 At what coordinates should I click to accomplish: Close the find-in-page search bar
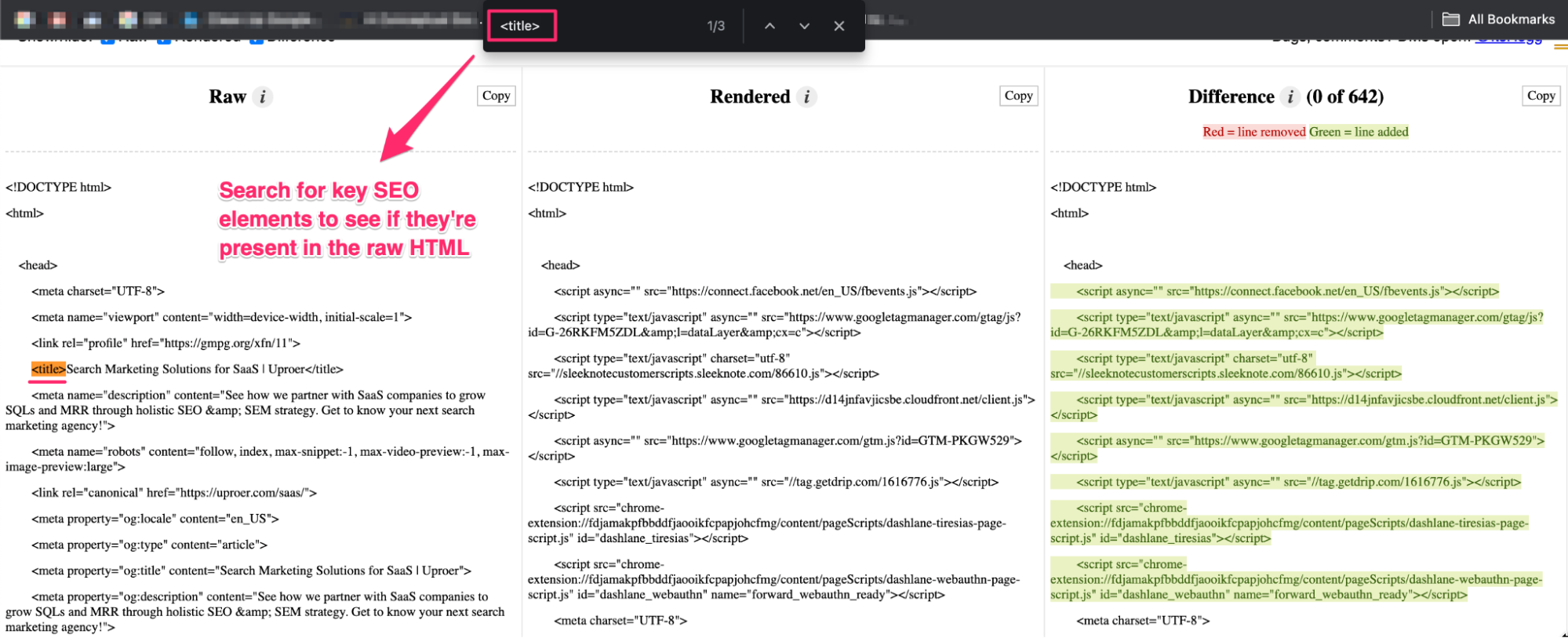[x=839, y=26]
